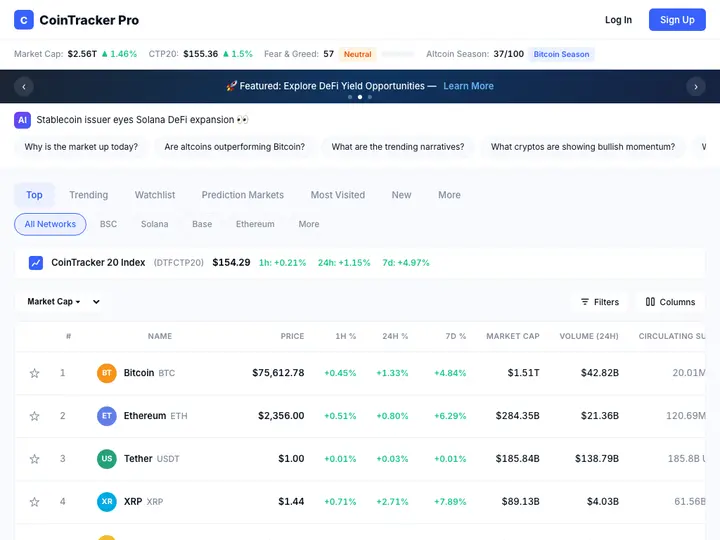Select the Base network filter
This screenshot has height=540, width=720.
coord(202,224)
